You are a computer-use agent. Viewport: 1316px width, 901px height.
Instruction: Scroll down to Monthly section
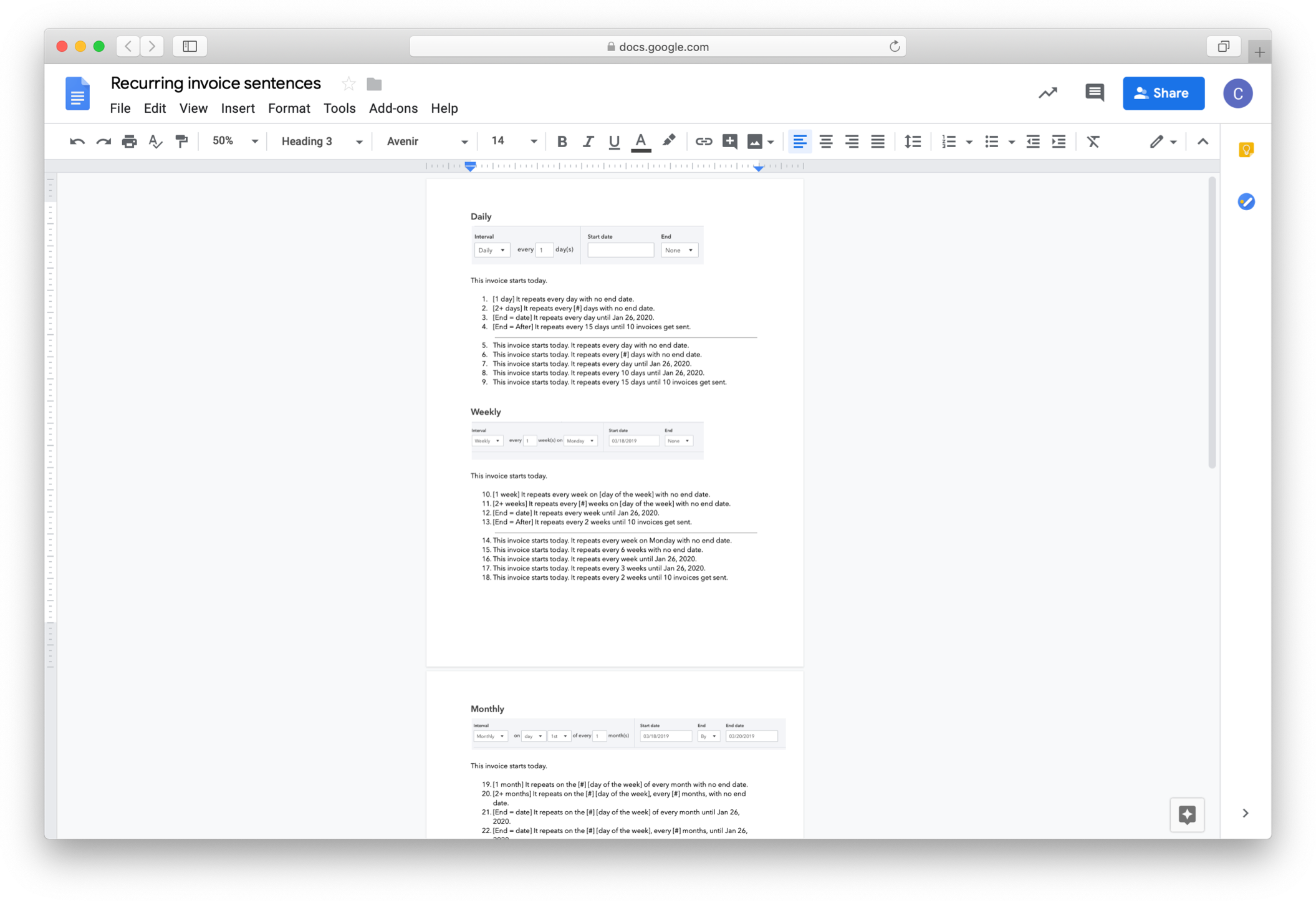pos(488,709)
